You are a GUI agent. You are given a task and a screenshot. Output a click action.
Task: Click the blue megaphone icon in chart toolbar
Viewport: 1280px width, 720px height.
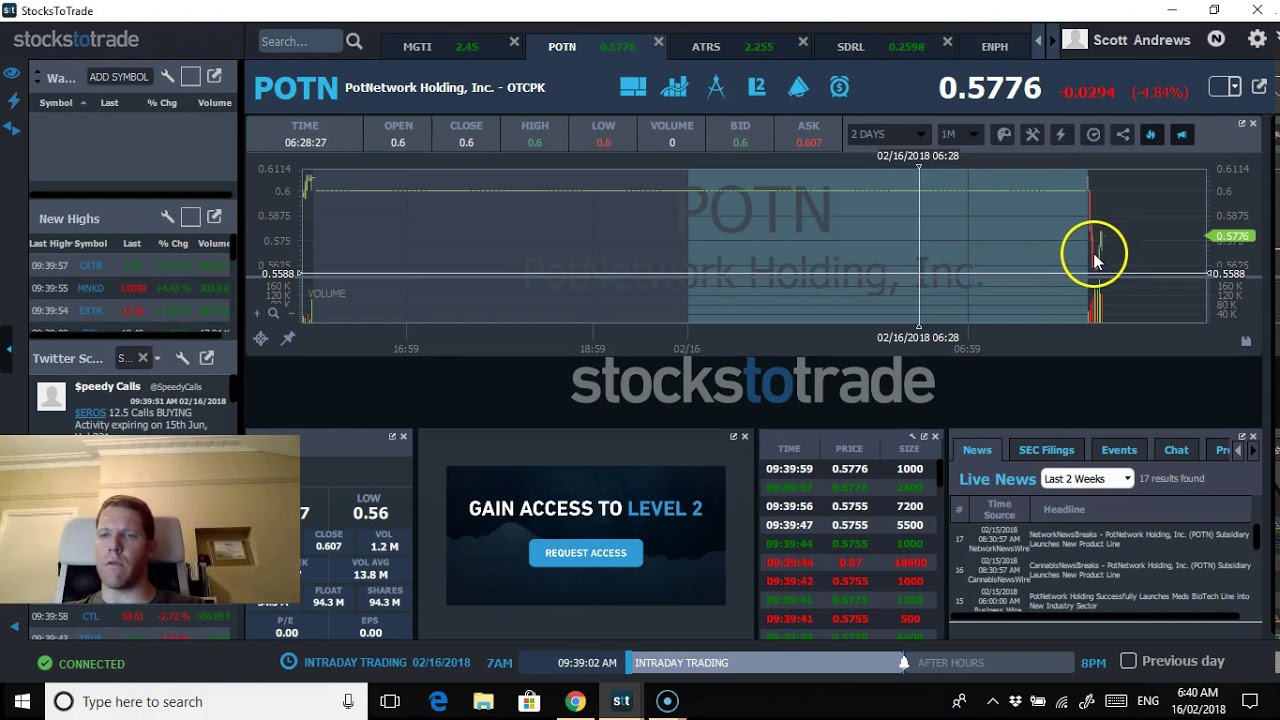(1182, 135)
